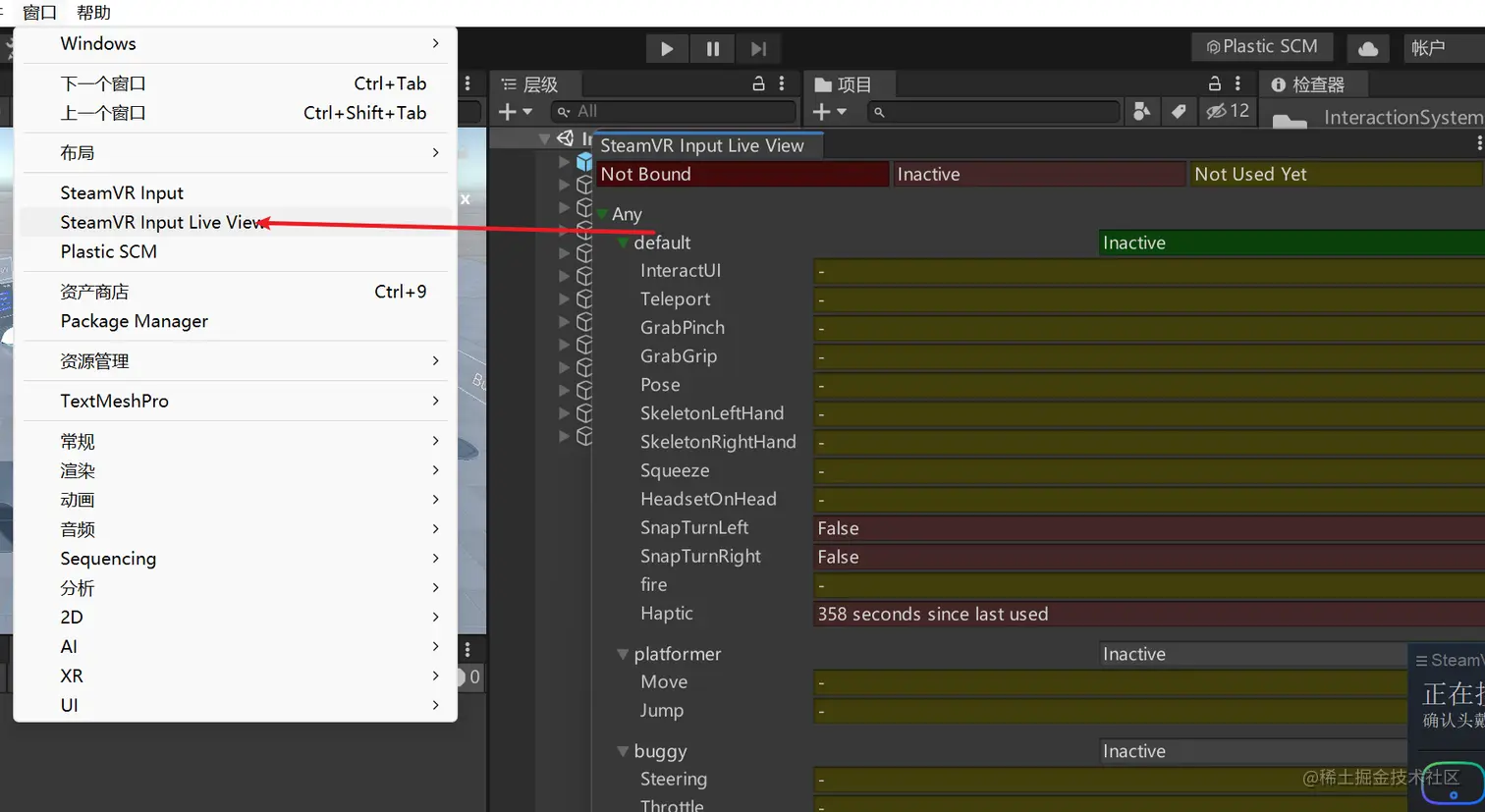Focus the project panel search field
1485x812 pixels.
994,112
